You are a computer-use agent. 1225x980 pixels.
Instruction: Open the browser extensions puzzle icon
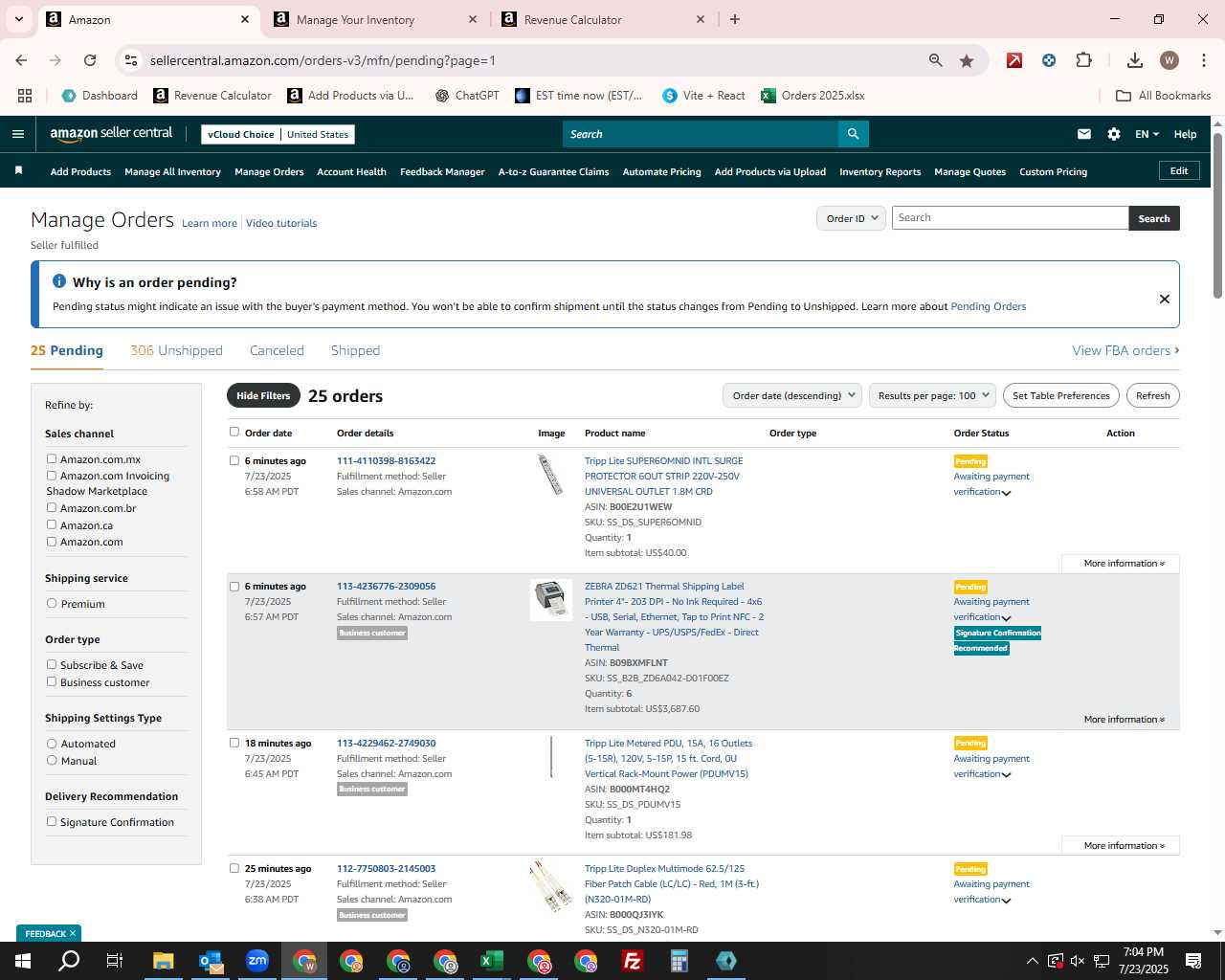point(1083,60)
